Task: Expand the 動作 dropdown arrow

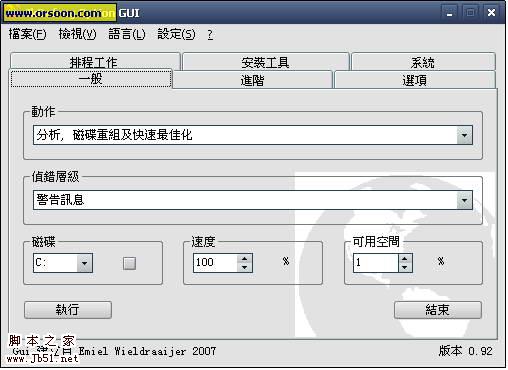Action: click(465, 135)
